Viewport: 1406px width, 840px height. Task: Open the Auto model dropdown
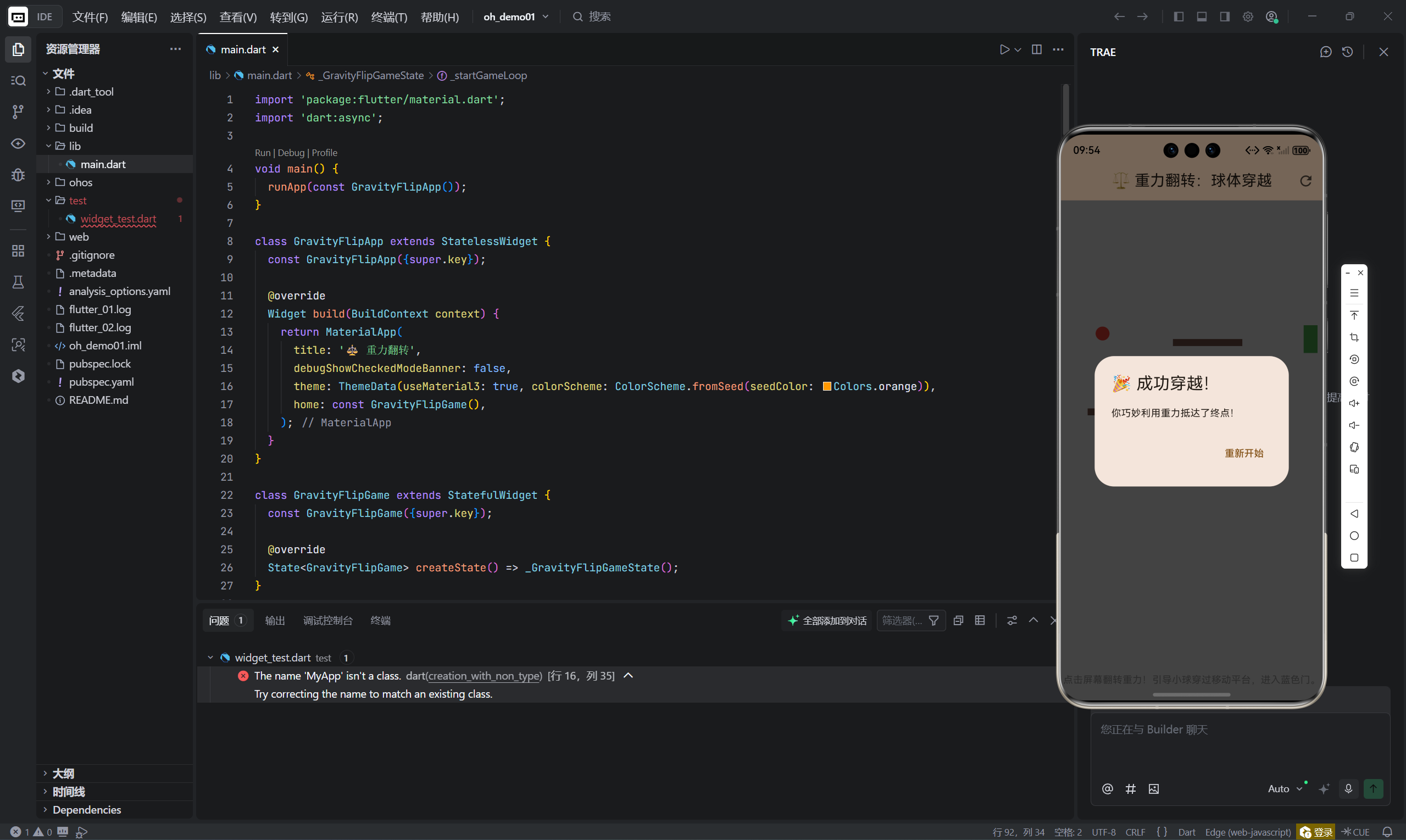[1285, 788]
